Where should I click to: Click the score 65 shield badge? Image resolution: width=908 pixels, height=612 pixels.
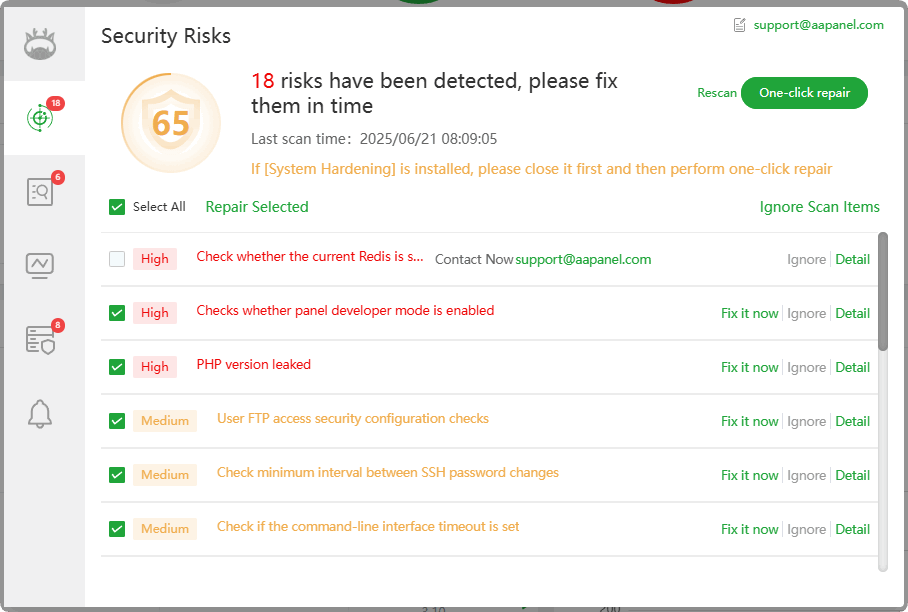click(x=170, y=123)
